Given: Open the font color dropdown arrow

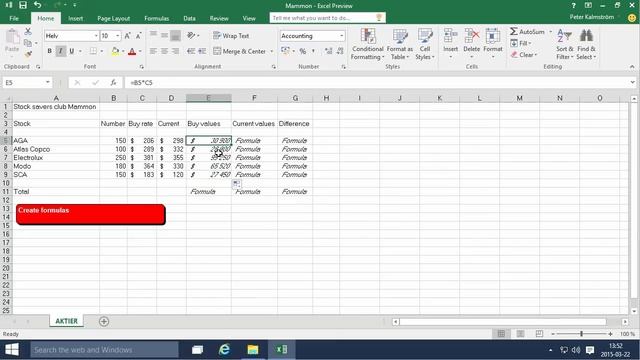Looking at the screenshot, I should tap(140, 51).
